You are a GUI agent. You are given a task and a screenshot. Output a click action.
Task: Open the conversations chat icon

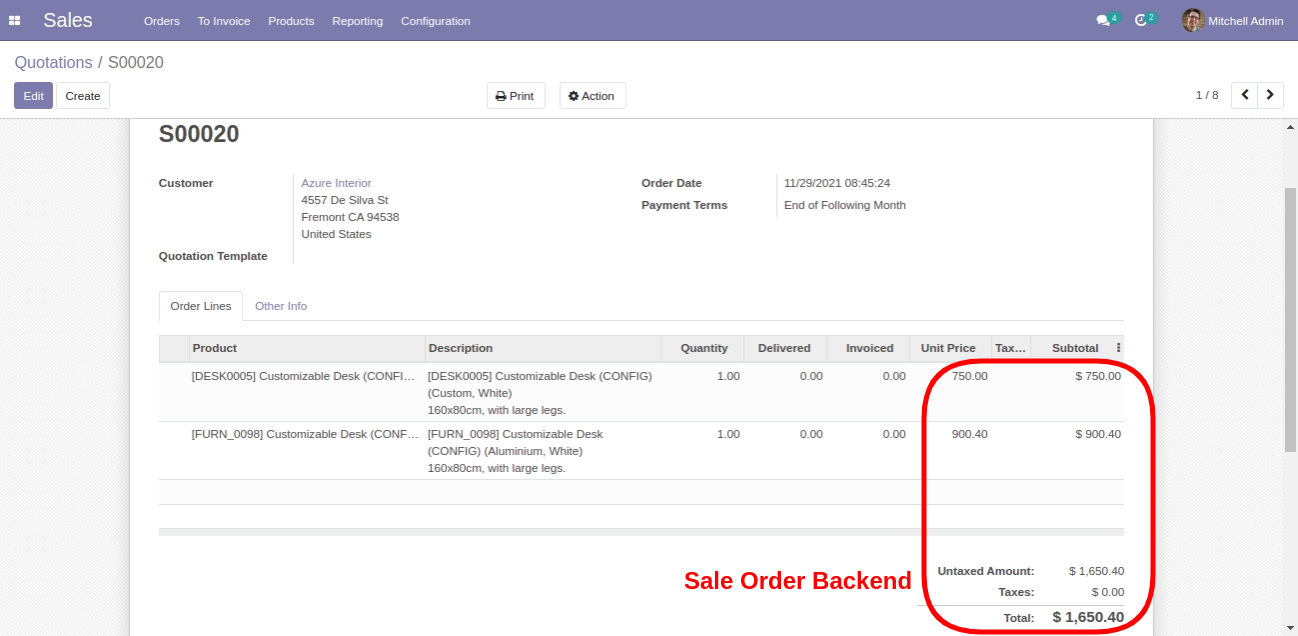point(1102,21)
